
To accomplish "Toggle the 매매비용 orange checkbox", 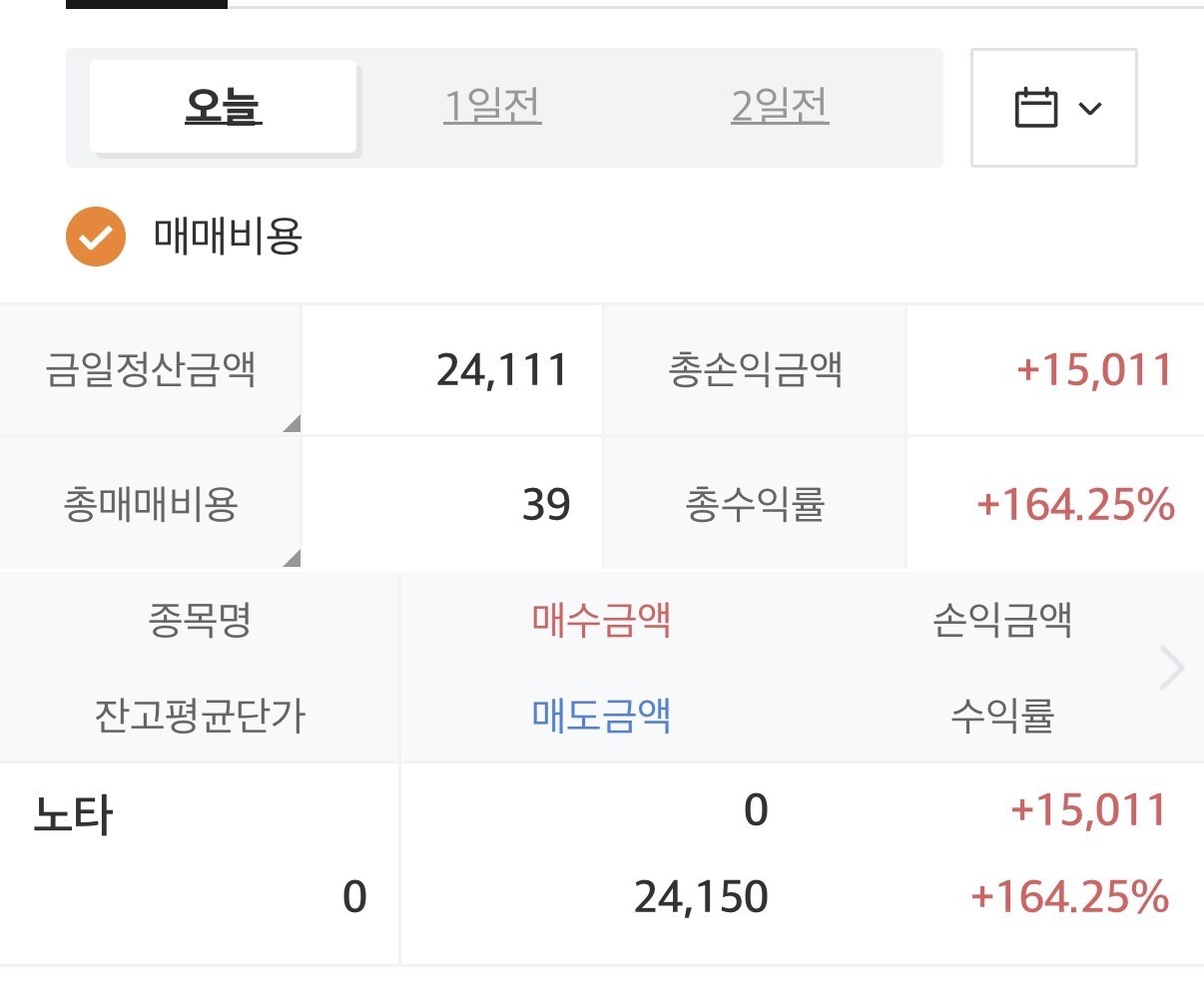I will (x=96, y=237).
